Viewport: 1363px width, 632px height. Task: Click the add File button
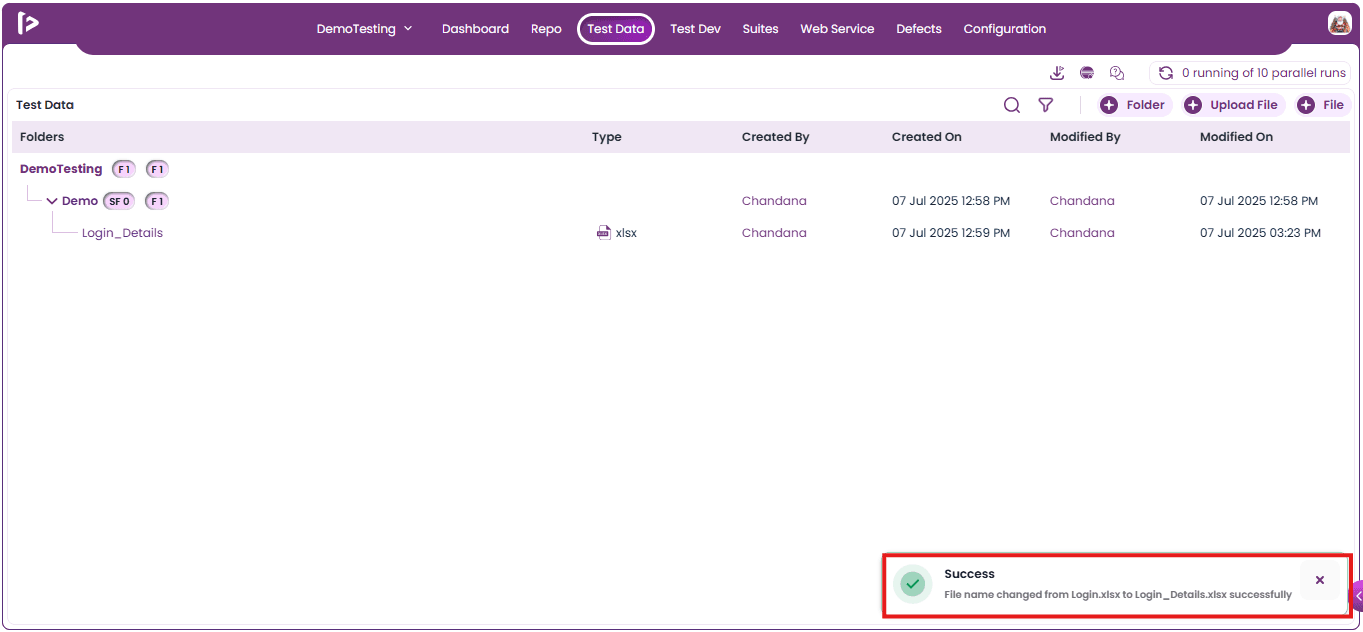(1323, 105)
